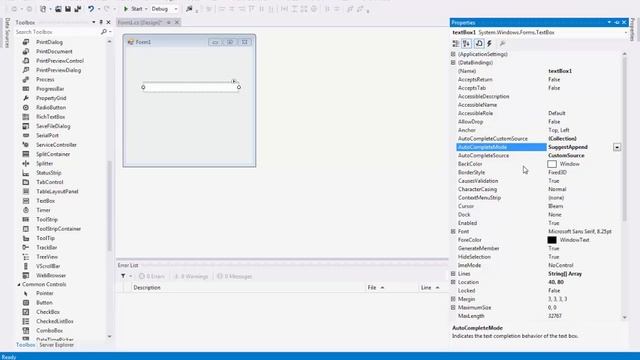Viewport: 640px width, 360px height.
Task: Switch to the Toolbox bottom tab
Action: tap(25, 345)
